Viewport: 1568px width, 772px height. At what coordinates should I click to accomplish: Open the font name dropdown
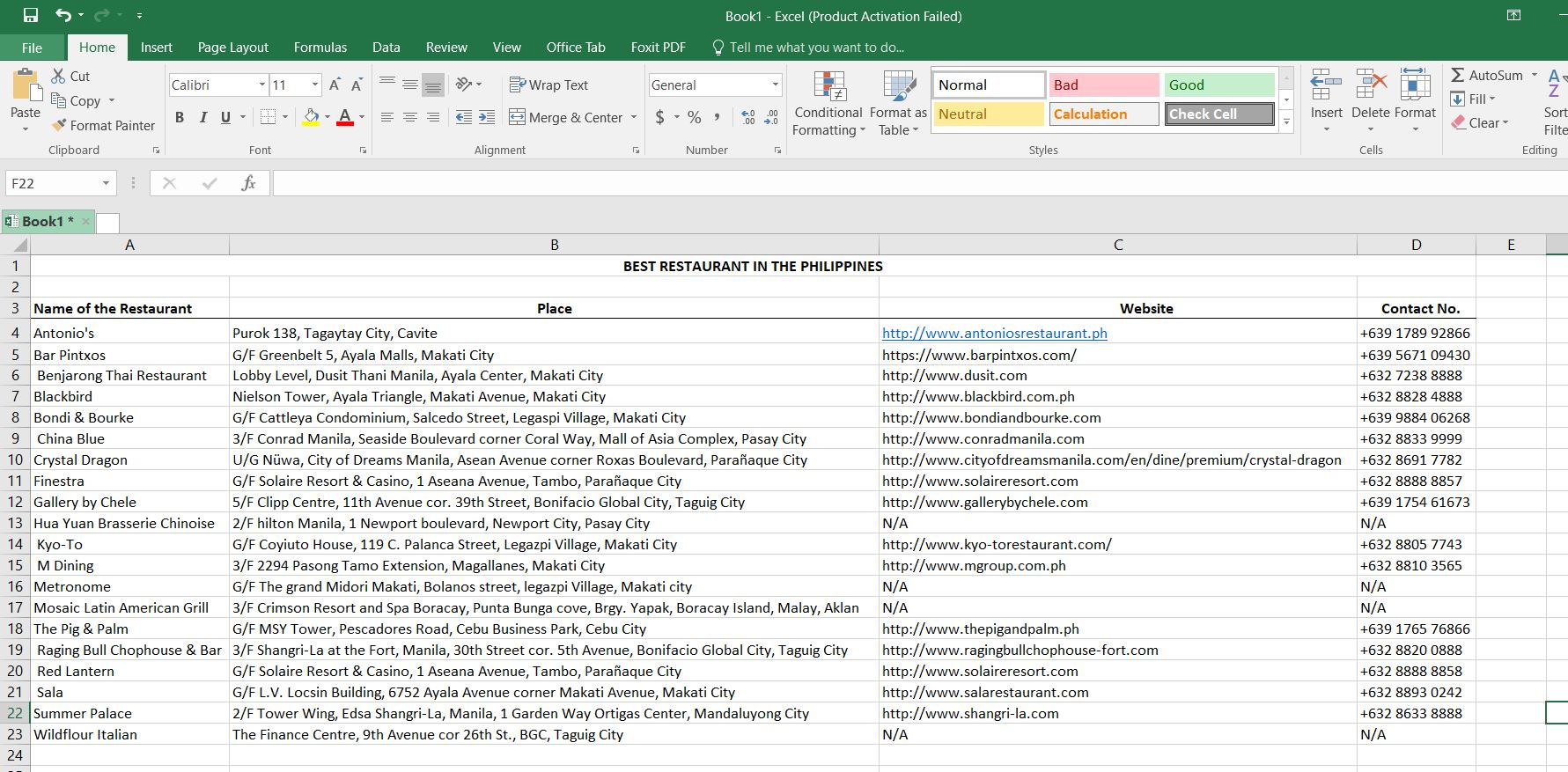click(261, 85)
